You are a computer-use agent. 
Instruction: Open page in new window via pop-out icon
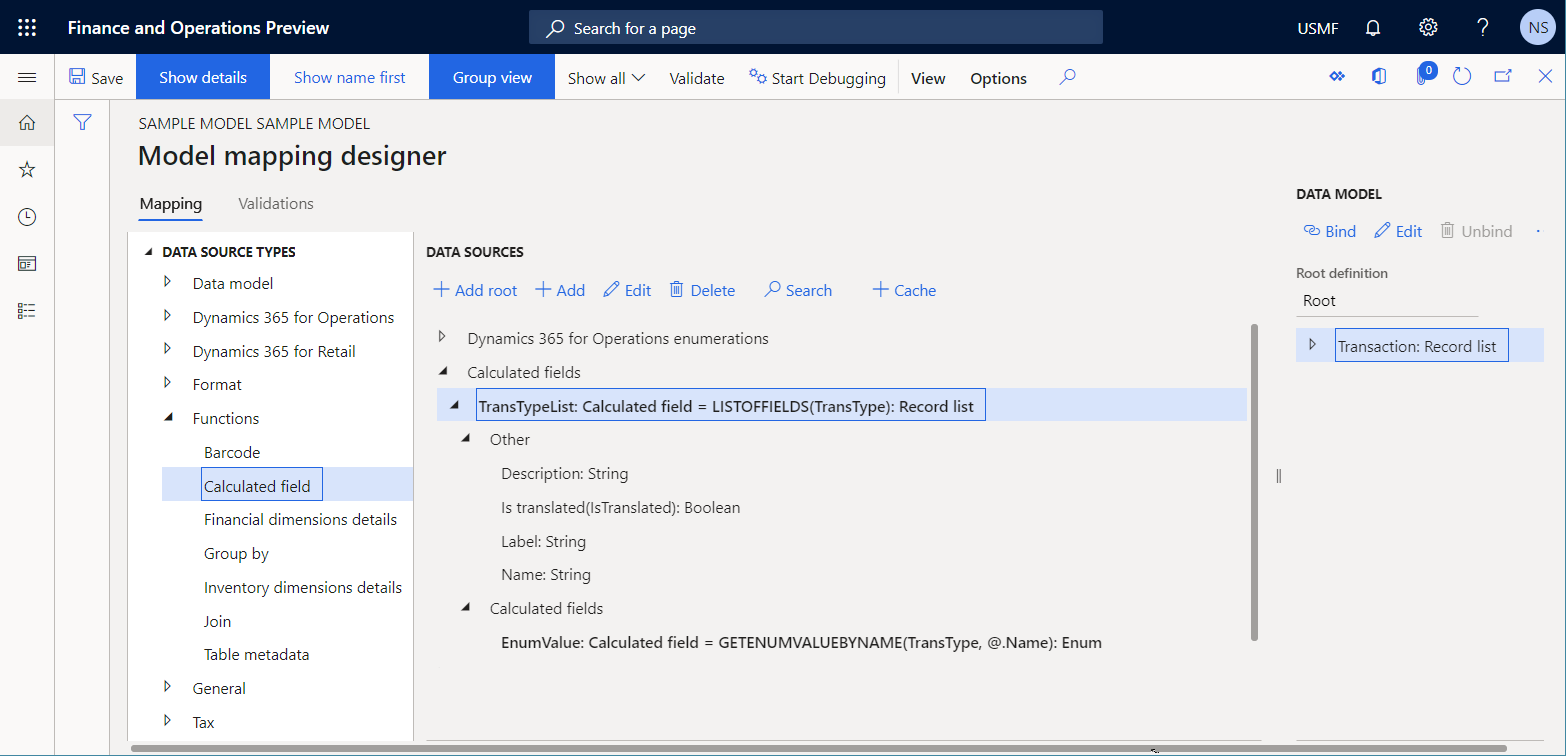pyautogui.click(x=1503, y=76)
